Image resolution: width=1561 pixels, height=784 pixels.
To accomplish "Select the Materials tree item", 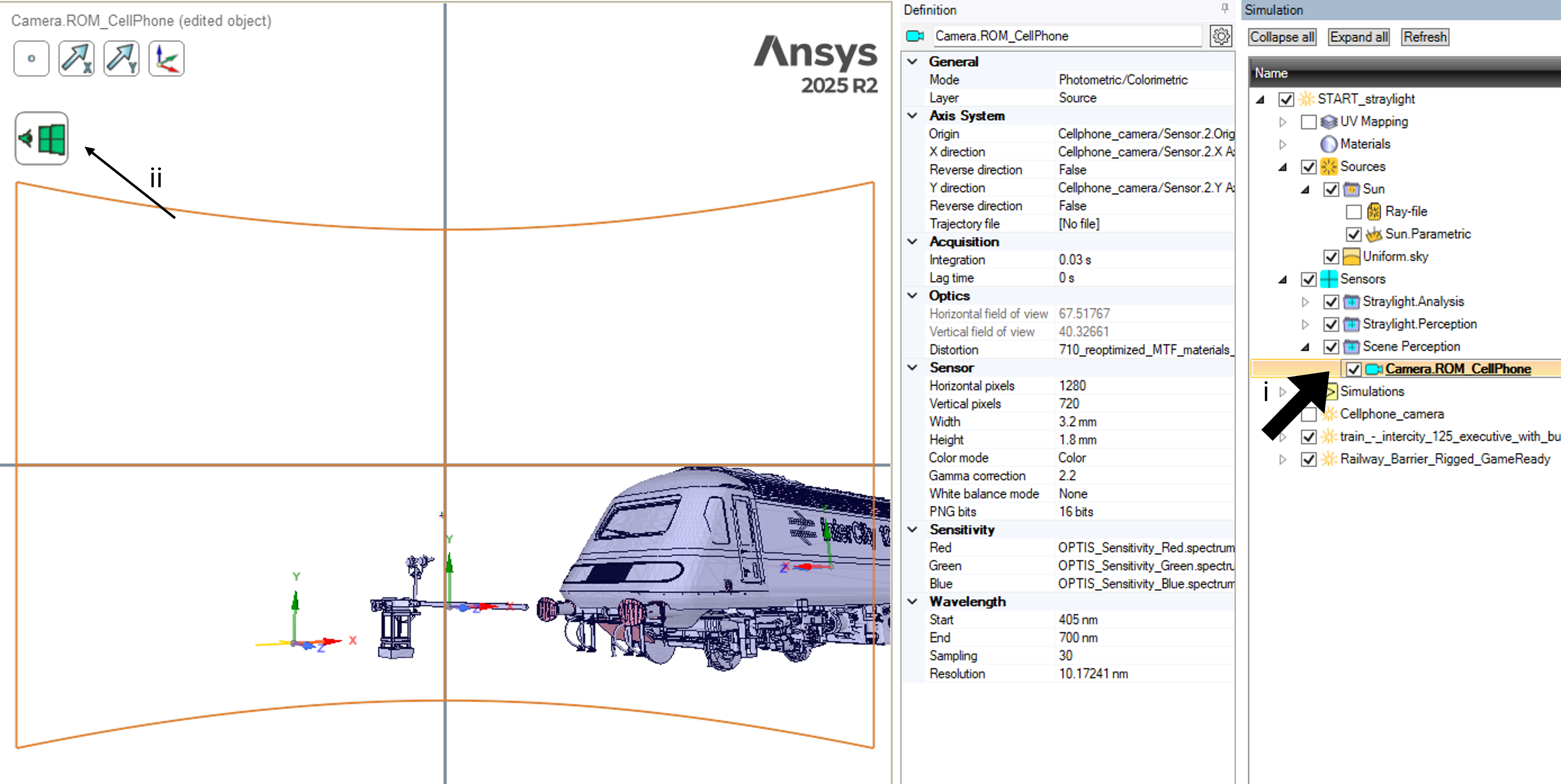I will point(1365,144).
